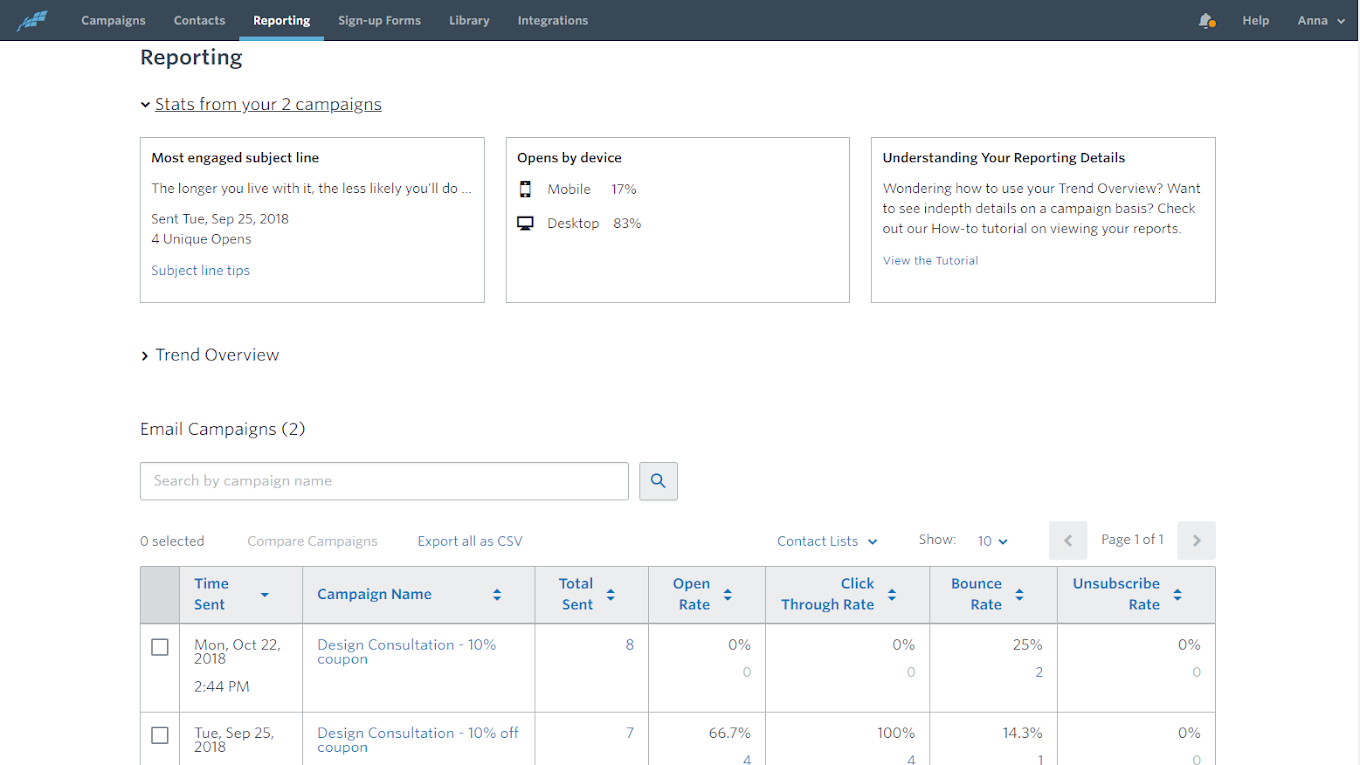Screen dimensions: 1360x765
Task: Sort by Campaign Name arrows icon
Action: tap(497, 595)
